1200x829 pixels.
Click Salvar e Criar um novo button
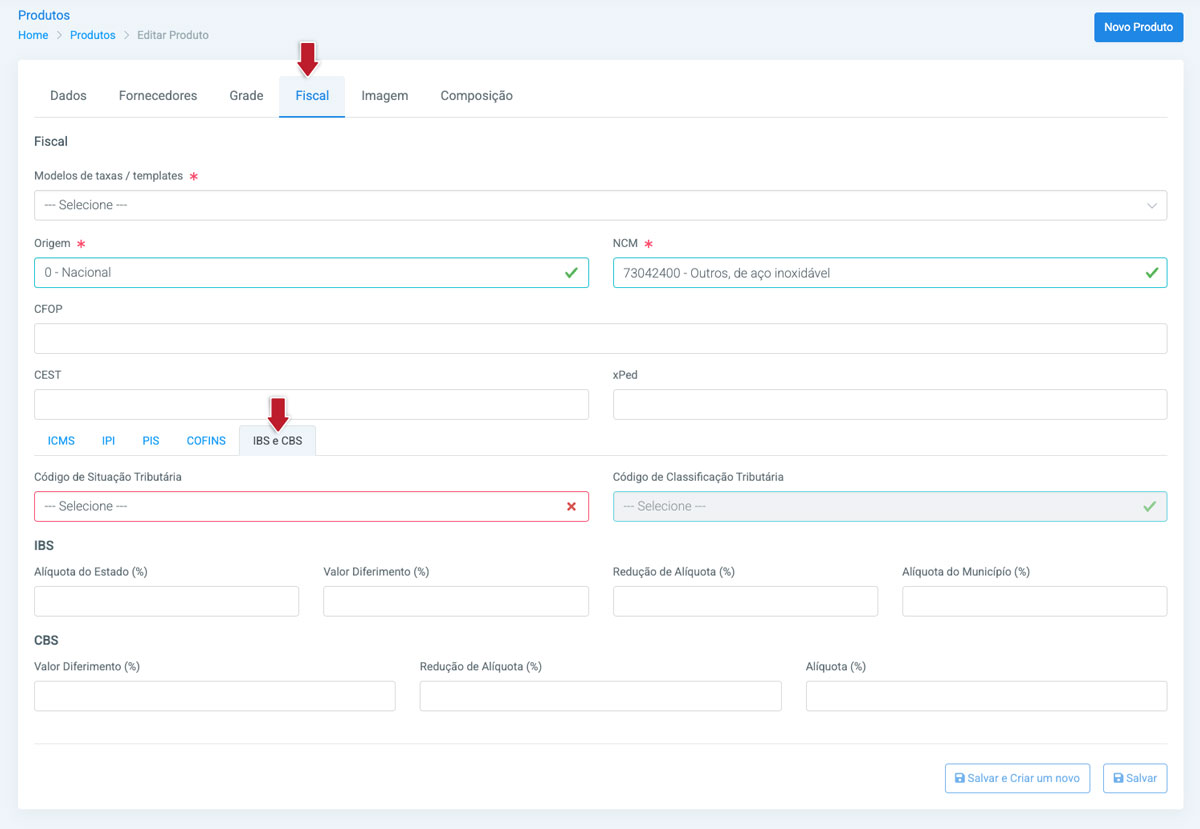(x=1017, y=778)
